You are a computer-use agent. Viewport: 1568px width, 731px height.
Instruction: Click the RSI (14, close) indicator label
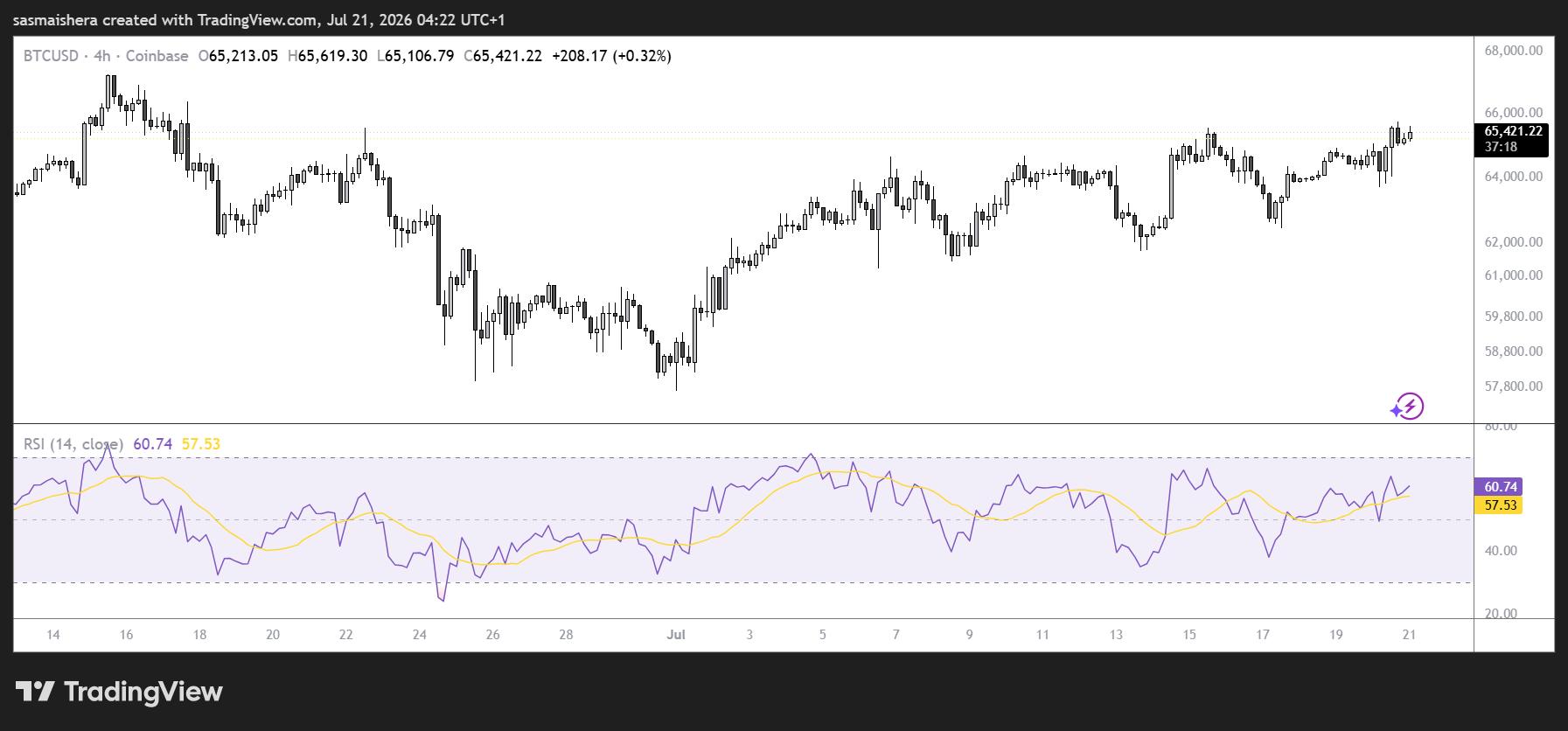[x=73, y=444]
